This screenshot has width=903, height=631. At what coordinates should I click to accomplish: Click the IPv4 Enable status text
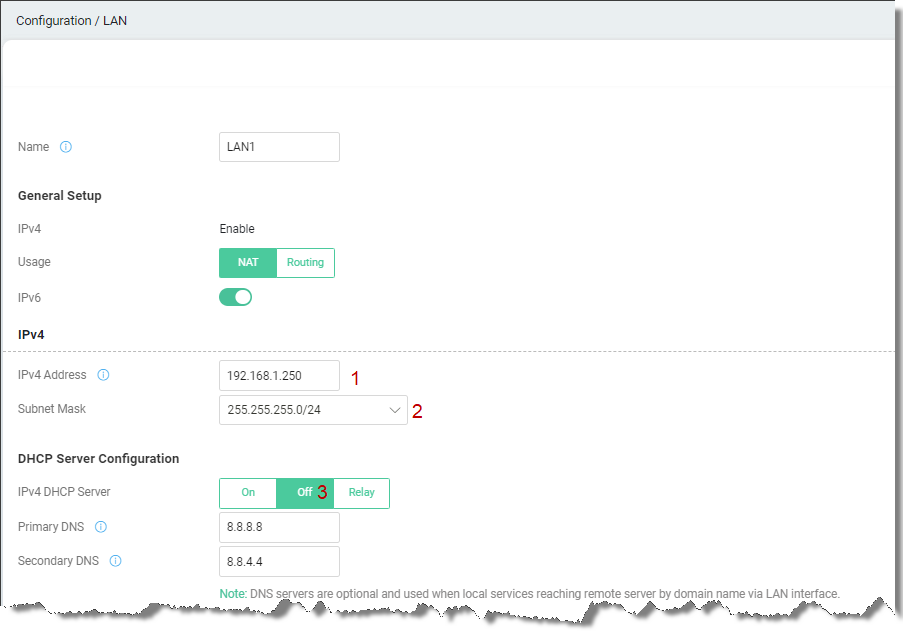(x=237, y=229)
